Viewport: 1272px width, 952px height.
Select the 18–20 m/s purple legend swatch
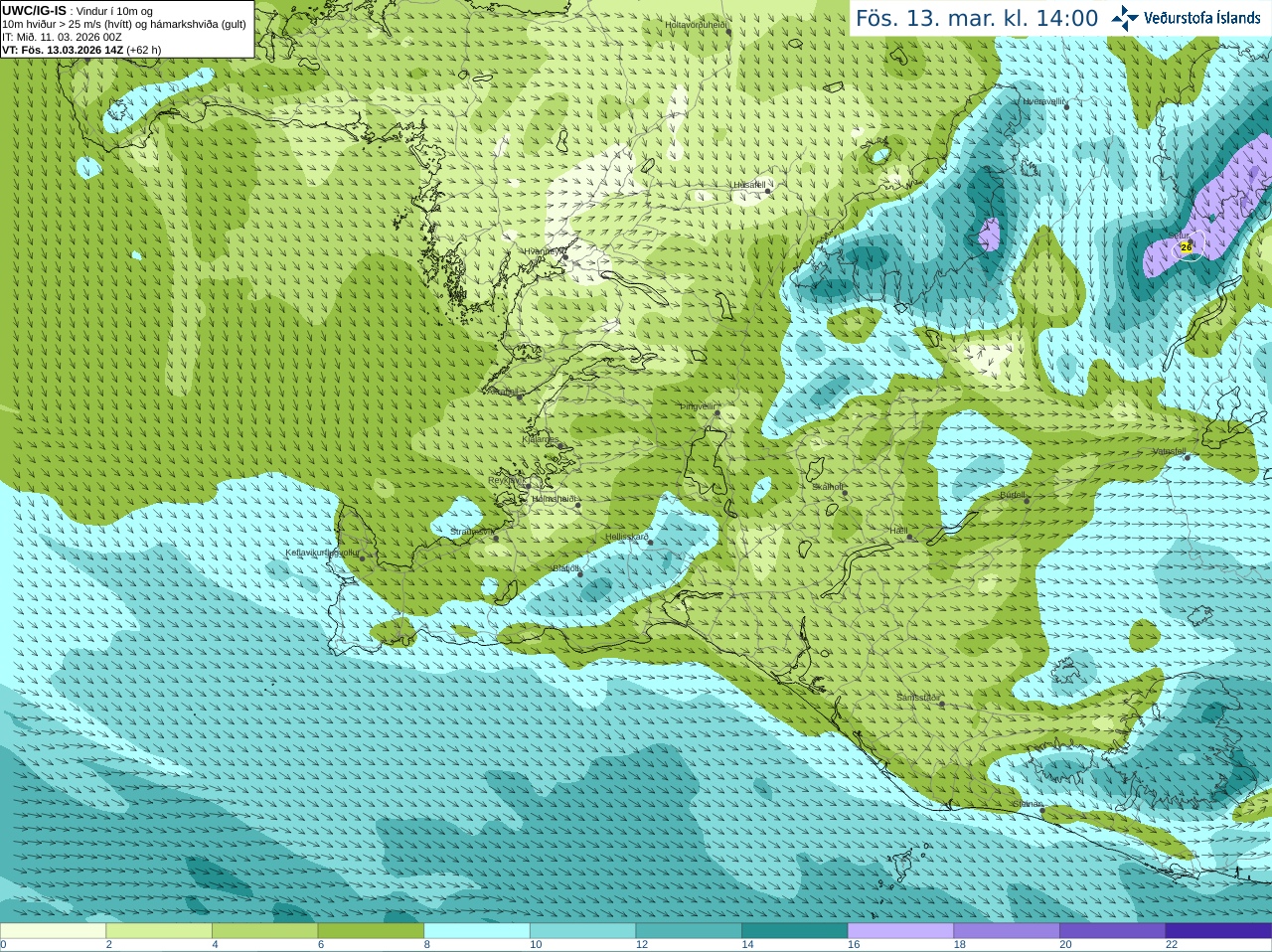(x=1007, y=931)
